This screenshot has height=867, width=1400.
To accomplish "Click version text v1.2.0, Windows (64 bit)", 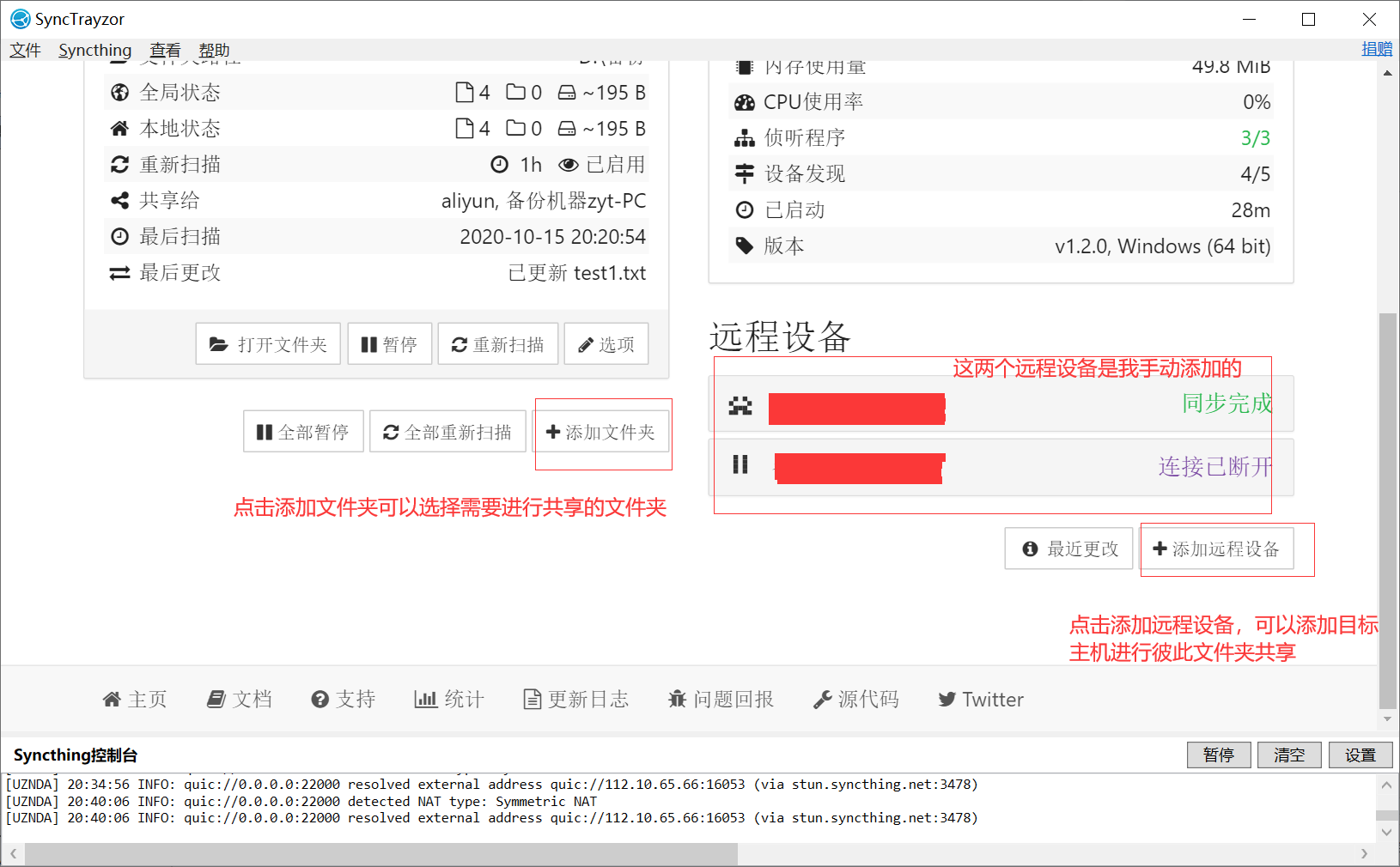I will tap(1163, 246).
